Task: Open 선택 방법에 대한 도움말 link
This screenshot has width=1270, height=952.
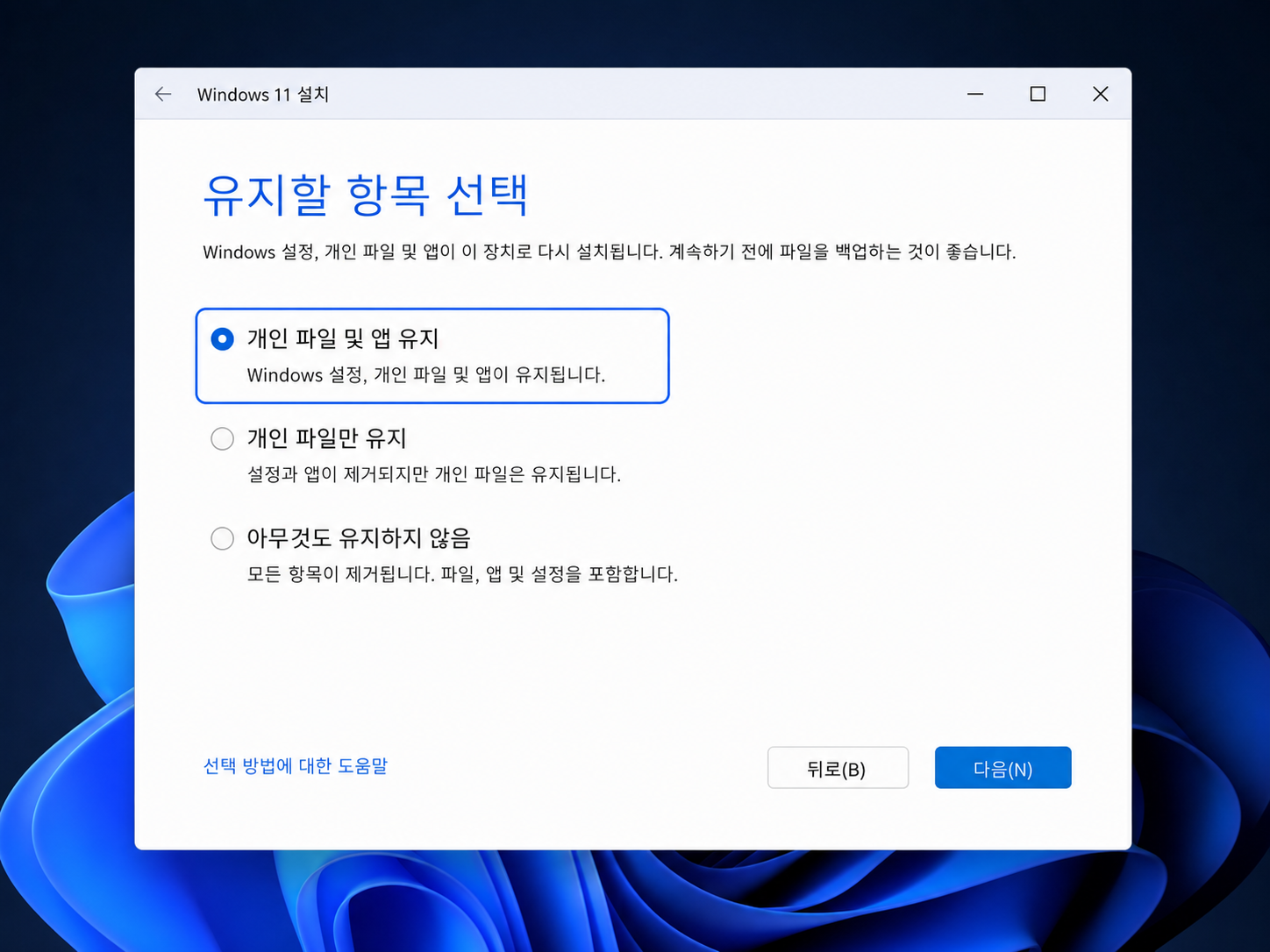Action: [296, 766]
